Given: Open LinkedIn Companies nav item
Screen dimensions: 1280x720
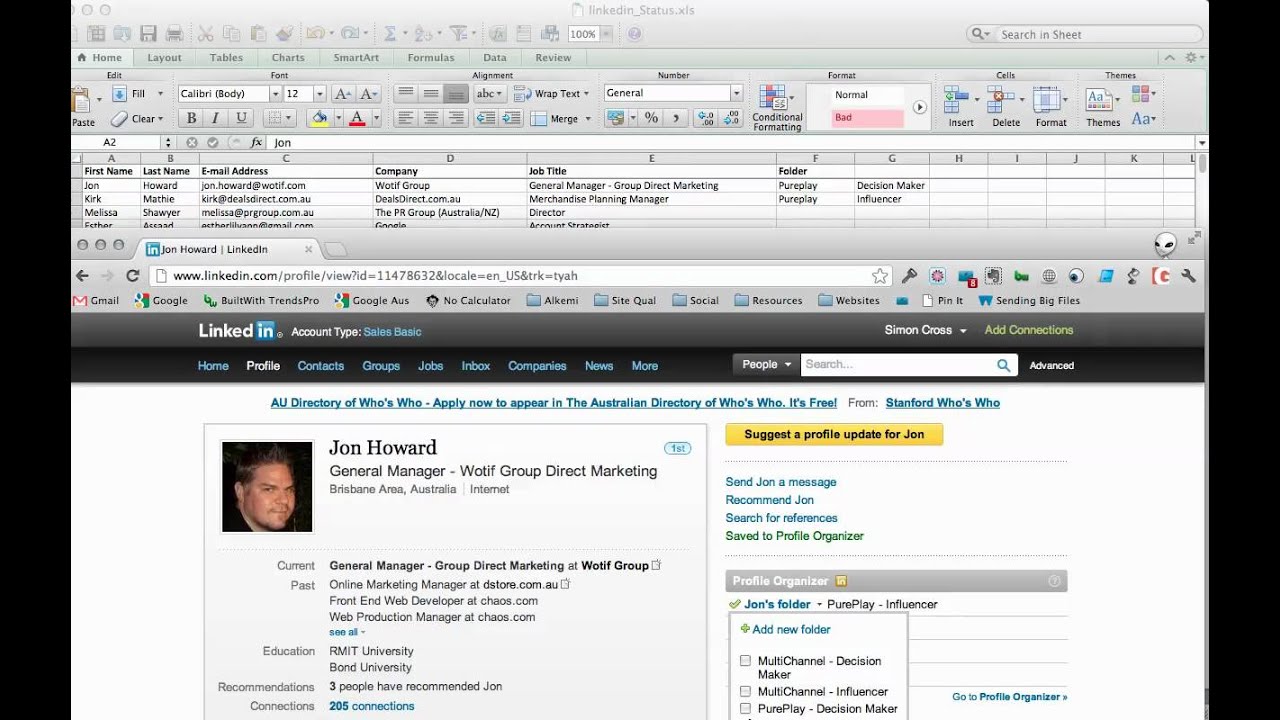Looking at the screenshot, I should point(537,366).
